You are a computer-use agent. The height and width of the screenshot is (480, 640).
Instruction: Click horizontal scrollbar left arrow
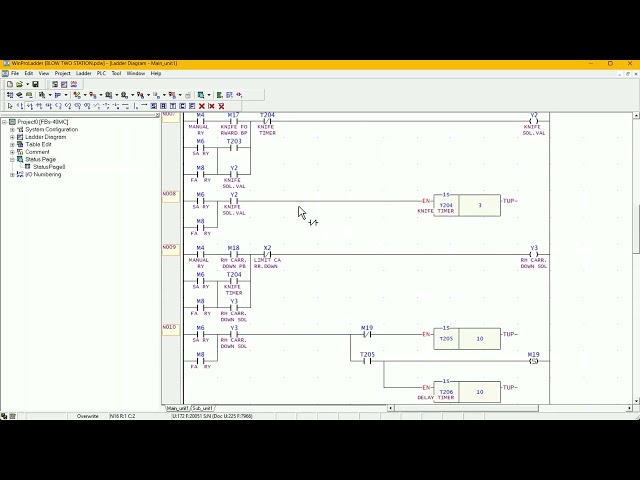[x=391, y=408]
